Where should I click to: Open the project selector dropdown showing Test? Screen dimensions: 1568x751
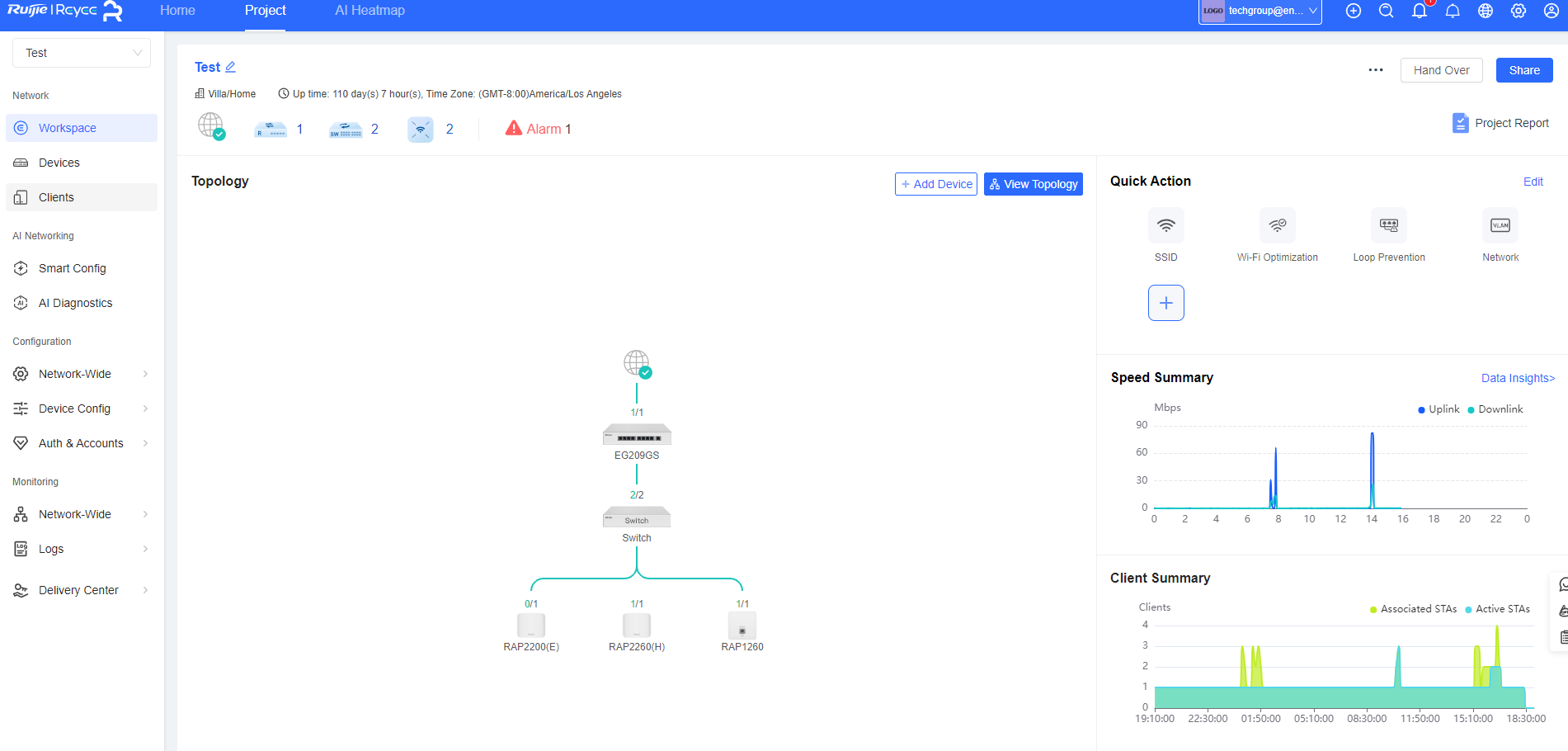[81, 52]
